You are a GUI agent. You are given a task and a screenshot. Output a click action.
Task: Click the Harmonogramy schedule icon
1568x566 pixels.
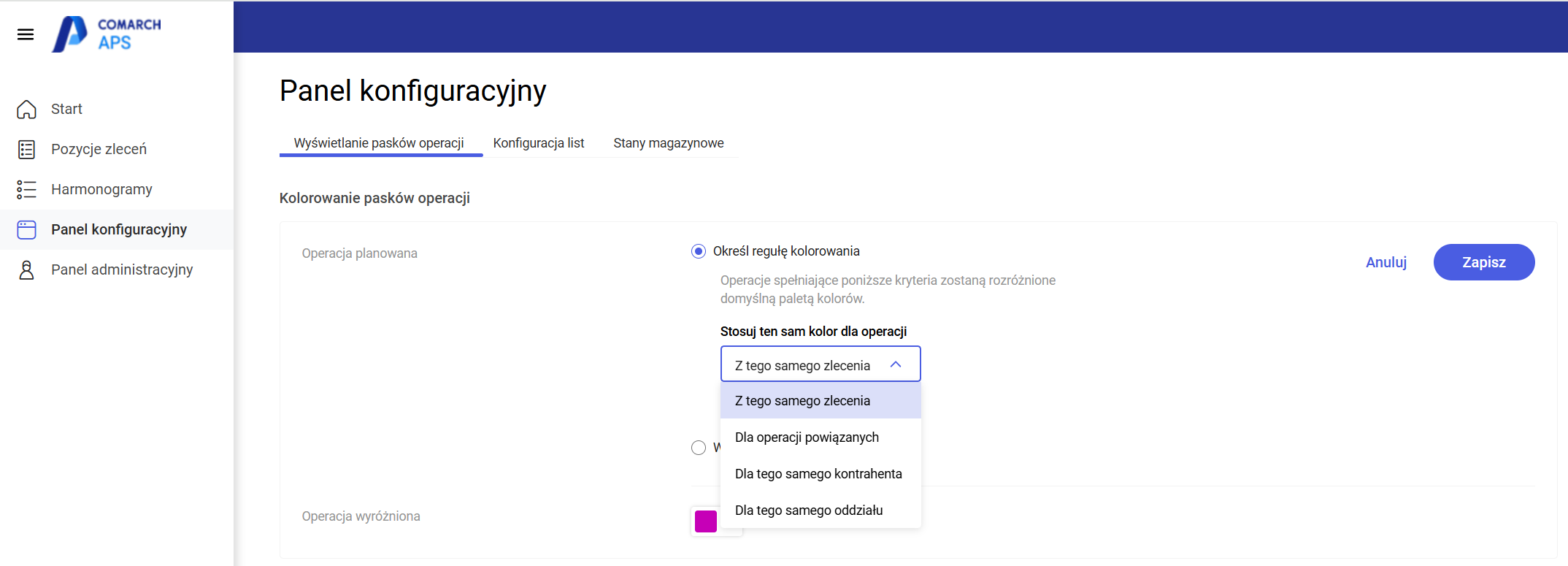coord(26,189)
